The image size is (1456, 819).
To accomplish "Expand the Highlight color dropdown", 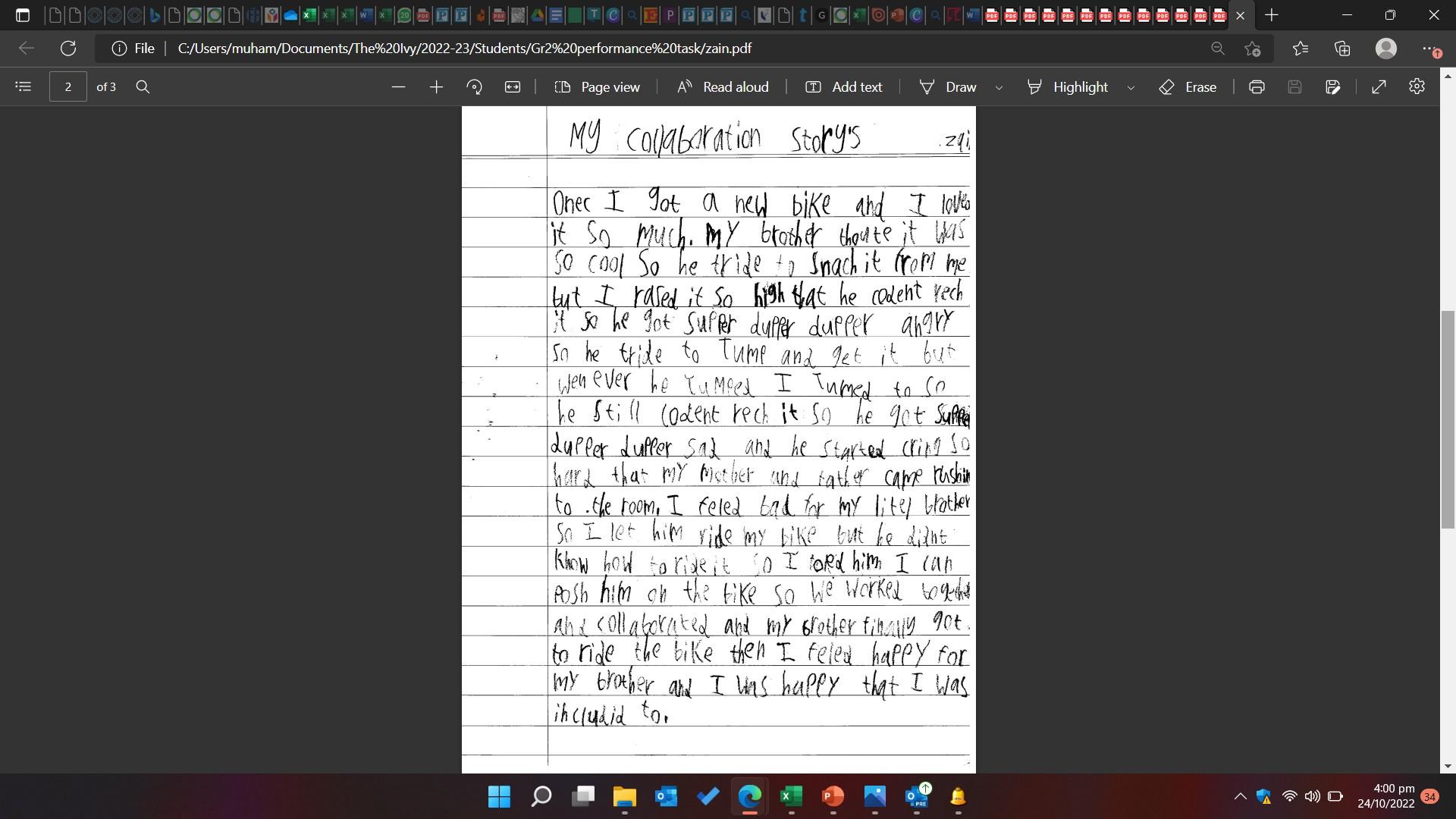I will click(x=1131, y=87).
